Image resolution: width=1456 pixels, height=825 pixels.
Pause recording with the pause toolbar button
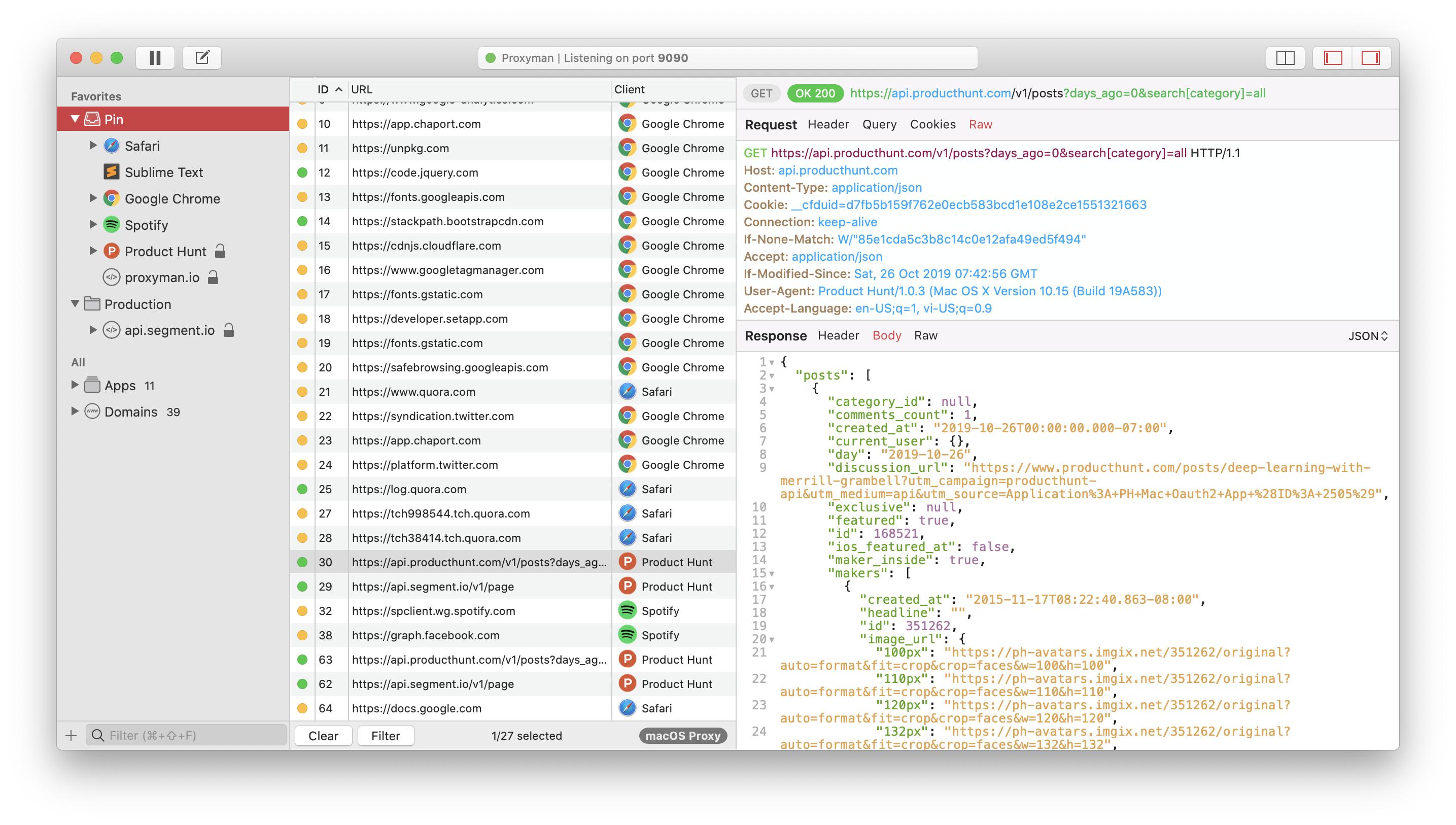[x=155, y=58]
